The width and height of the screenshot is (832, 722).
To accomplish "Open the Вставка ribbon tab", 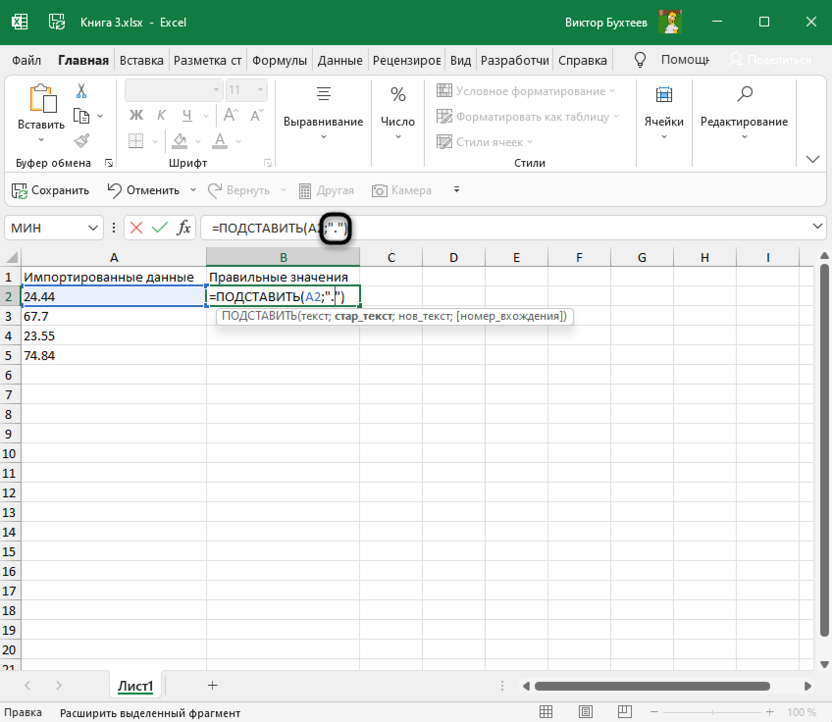I will (141, 60).
